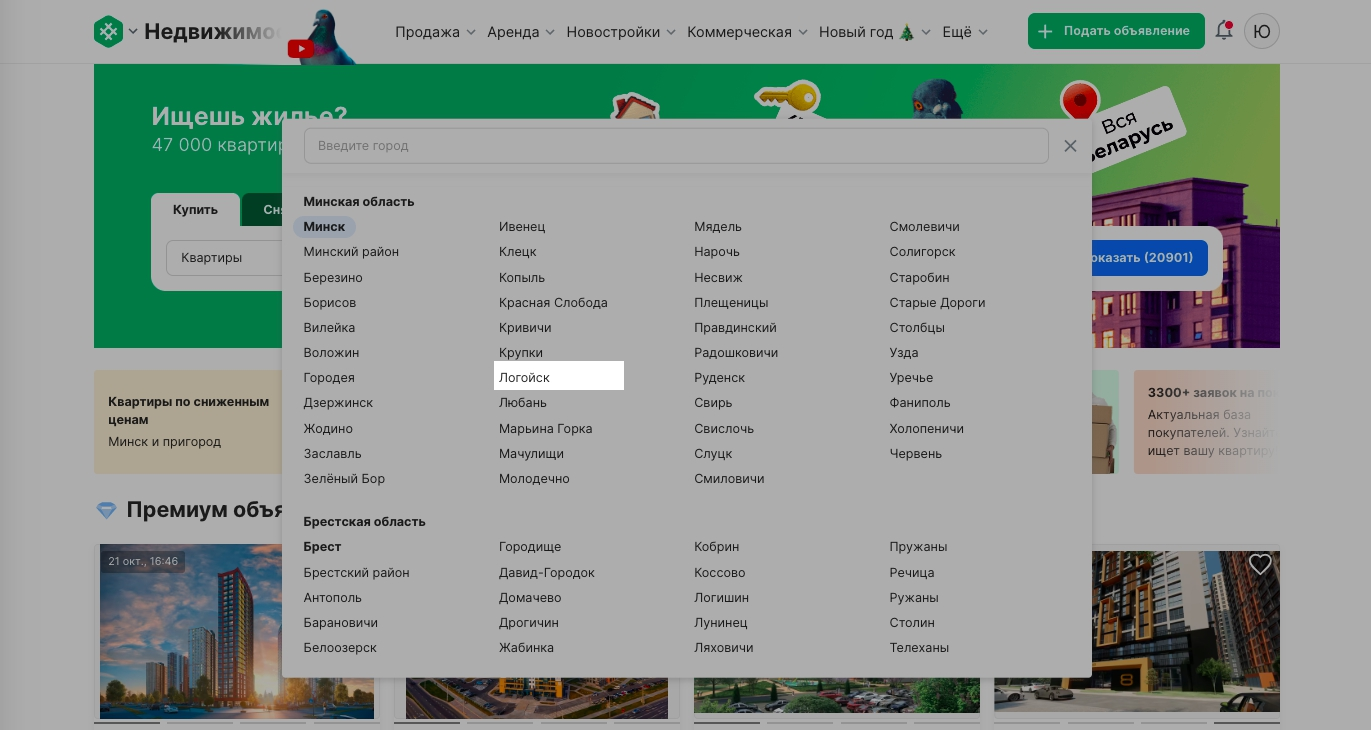Click Подать объявление button
Viewport: 1371px width, 730px height.
pos(1116,31)
